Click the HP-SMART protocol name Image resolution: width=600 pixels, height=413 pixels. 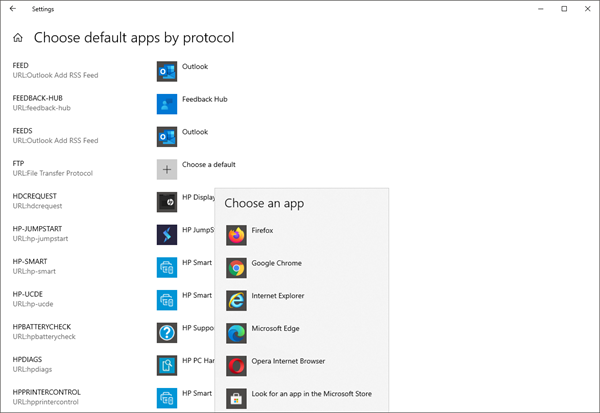(x=30, y=261)
